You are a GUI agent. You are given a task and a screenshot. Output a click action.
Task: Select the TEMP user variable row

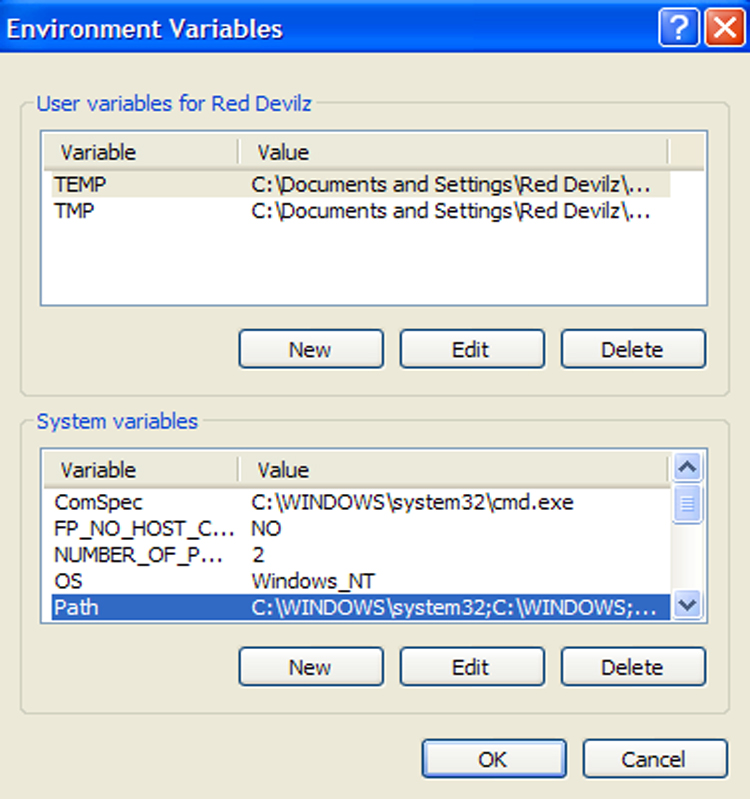(361, 184)
